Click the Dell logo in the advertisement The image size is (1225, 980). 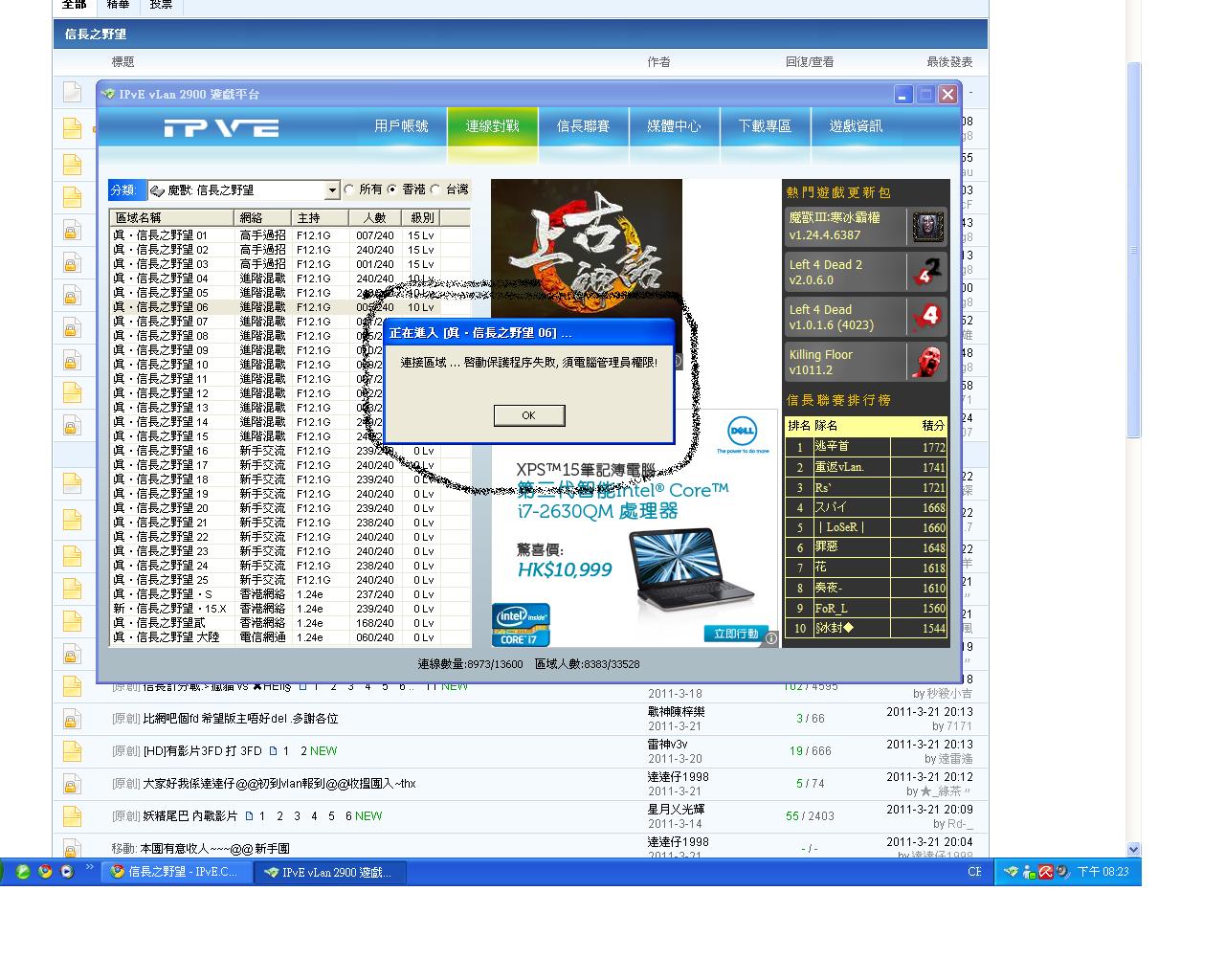tap(743, 430)
